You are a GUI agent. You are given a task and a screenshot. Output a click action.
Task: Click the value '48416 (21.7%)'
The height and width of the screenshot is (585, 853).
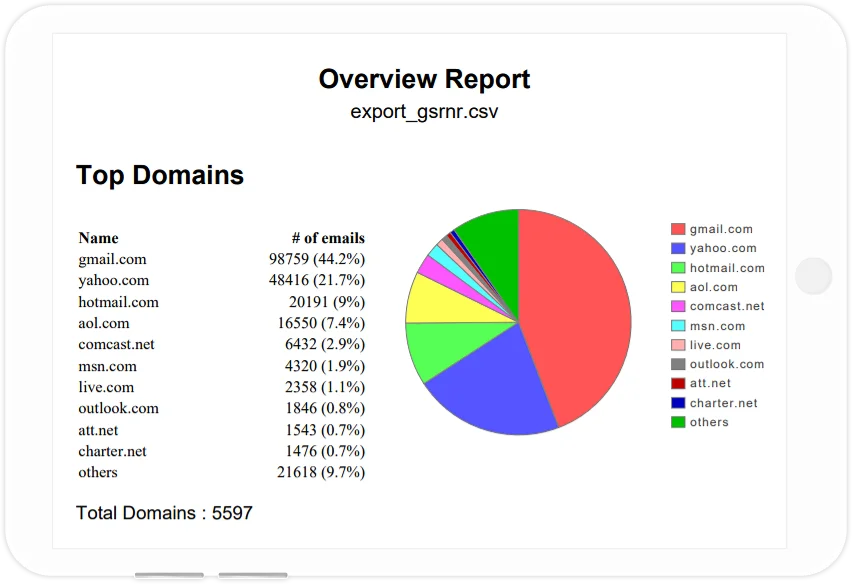pos(317,280)
